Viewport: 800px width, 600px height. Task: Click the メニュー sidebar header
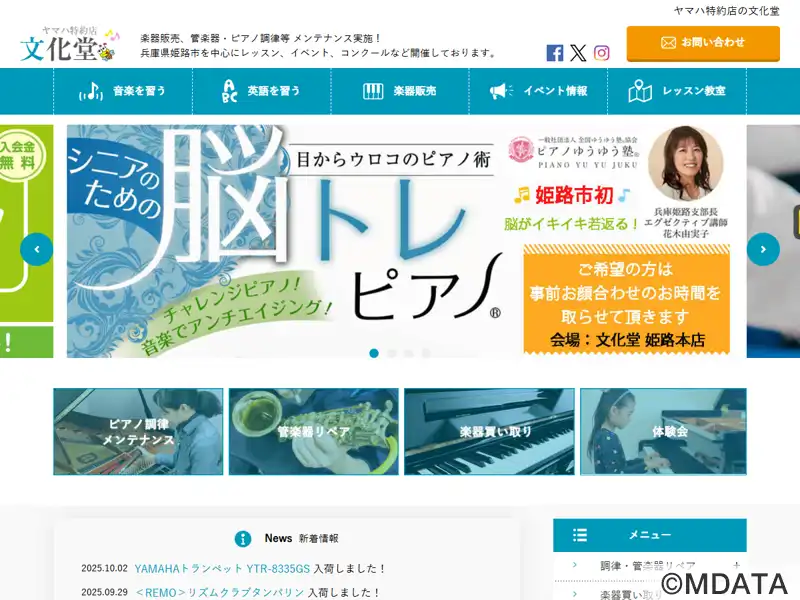point(649,535)
